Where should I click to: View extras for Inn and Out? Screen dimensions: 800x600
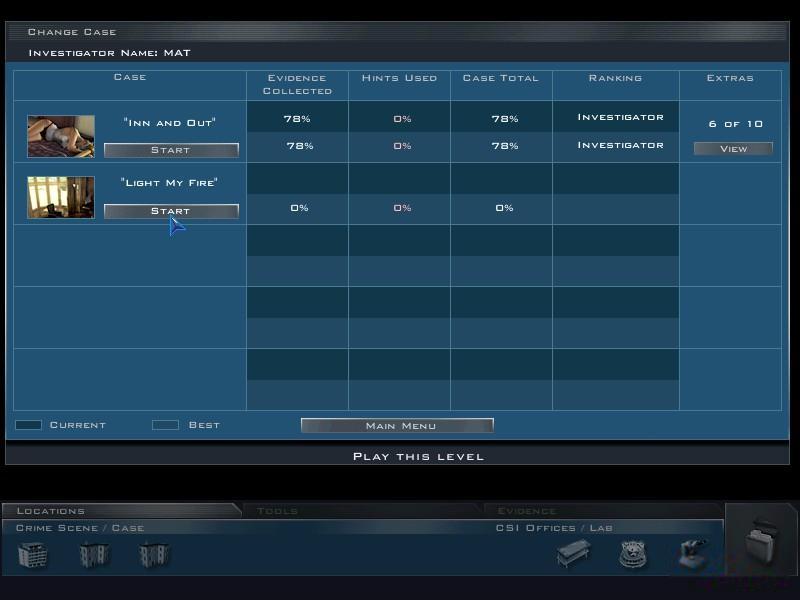pos(733,148)
